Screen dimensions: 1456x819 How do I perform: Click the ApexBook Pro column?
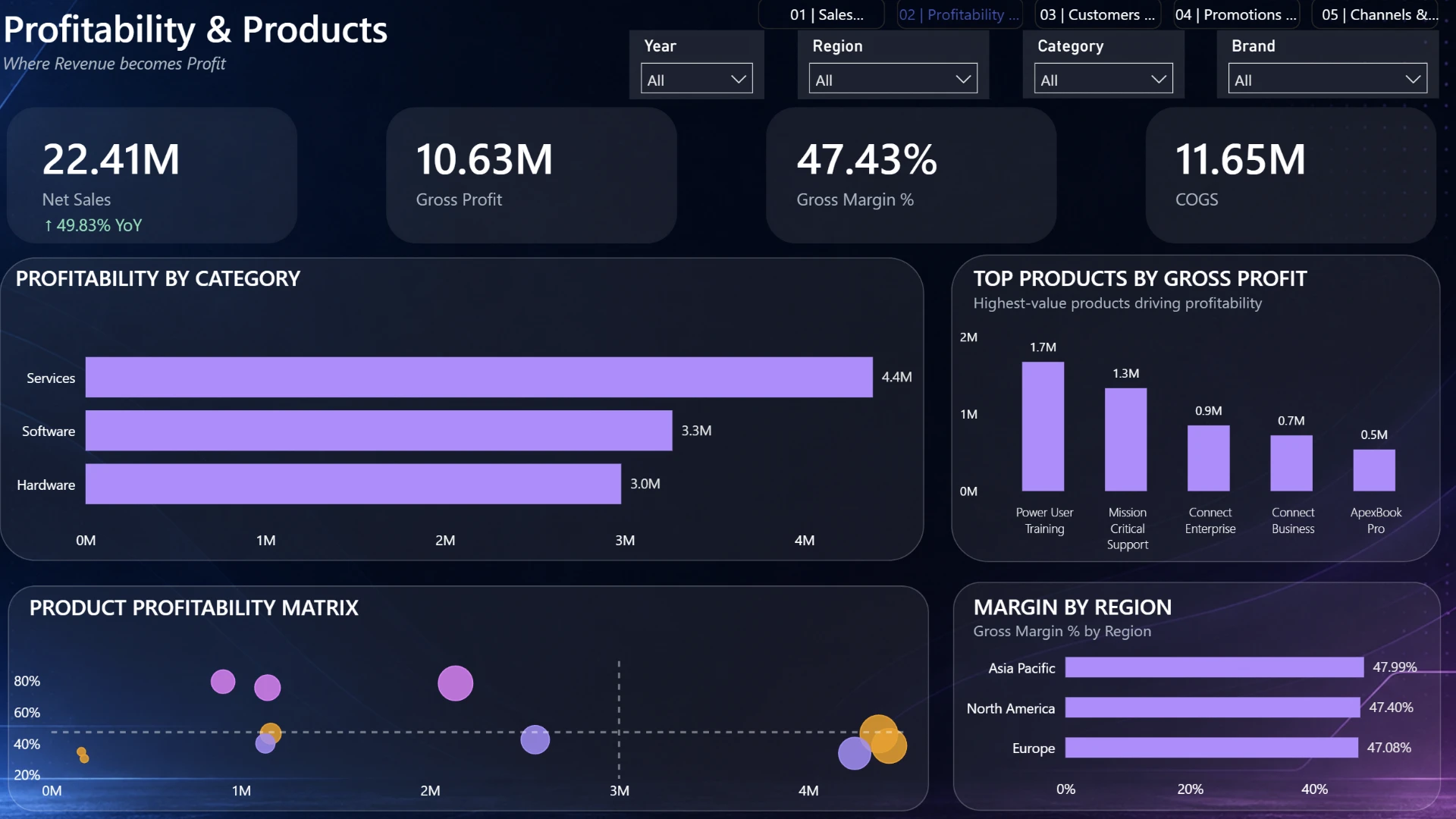(1374, 471)
